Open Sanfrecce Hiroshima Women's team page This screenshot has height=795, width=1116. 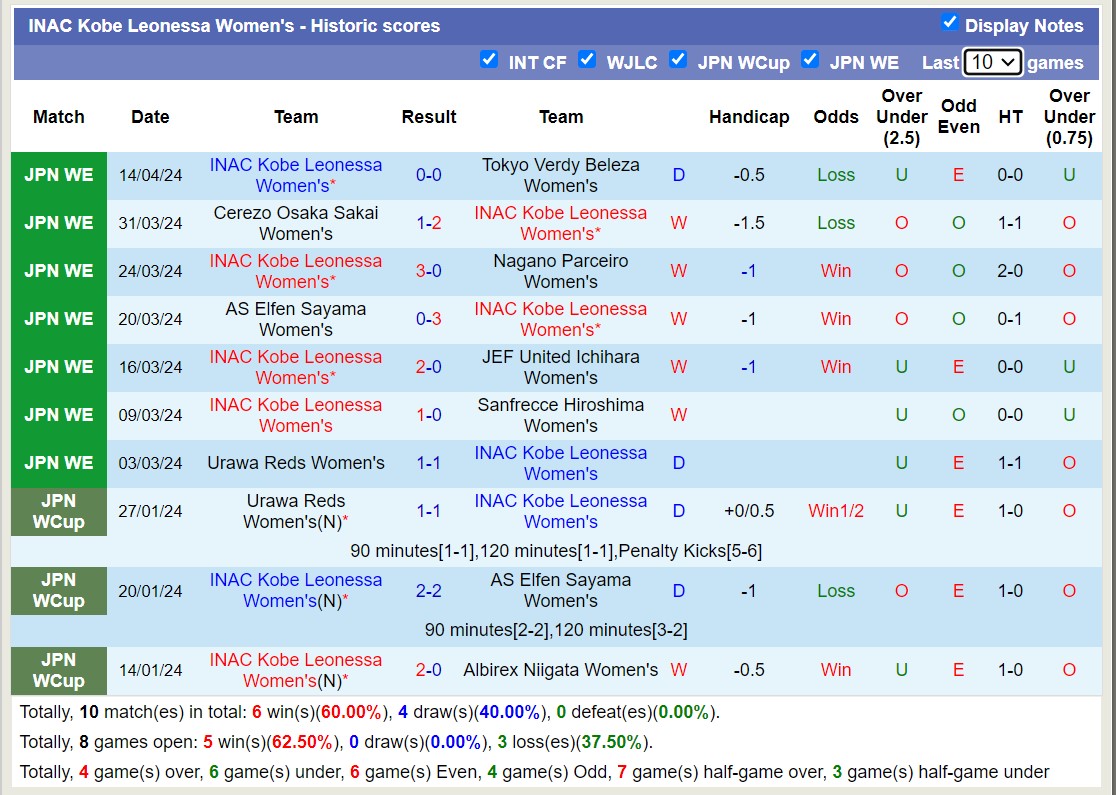pos(560,415)
